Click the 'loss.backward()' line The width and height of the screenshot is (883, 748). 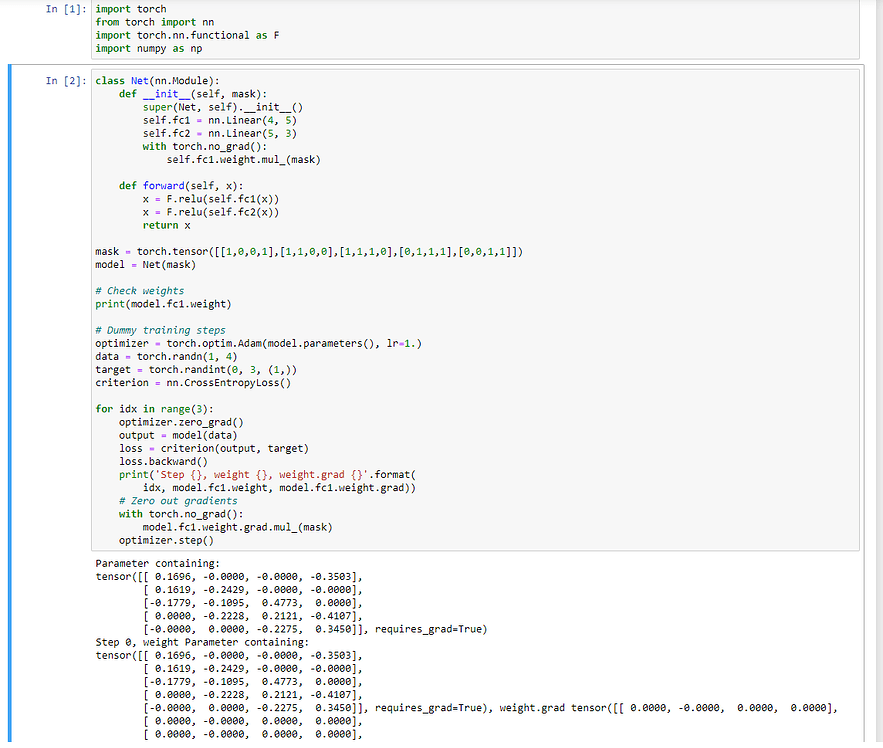pyautogui.click(x=163, y=462)
